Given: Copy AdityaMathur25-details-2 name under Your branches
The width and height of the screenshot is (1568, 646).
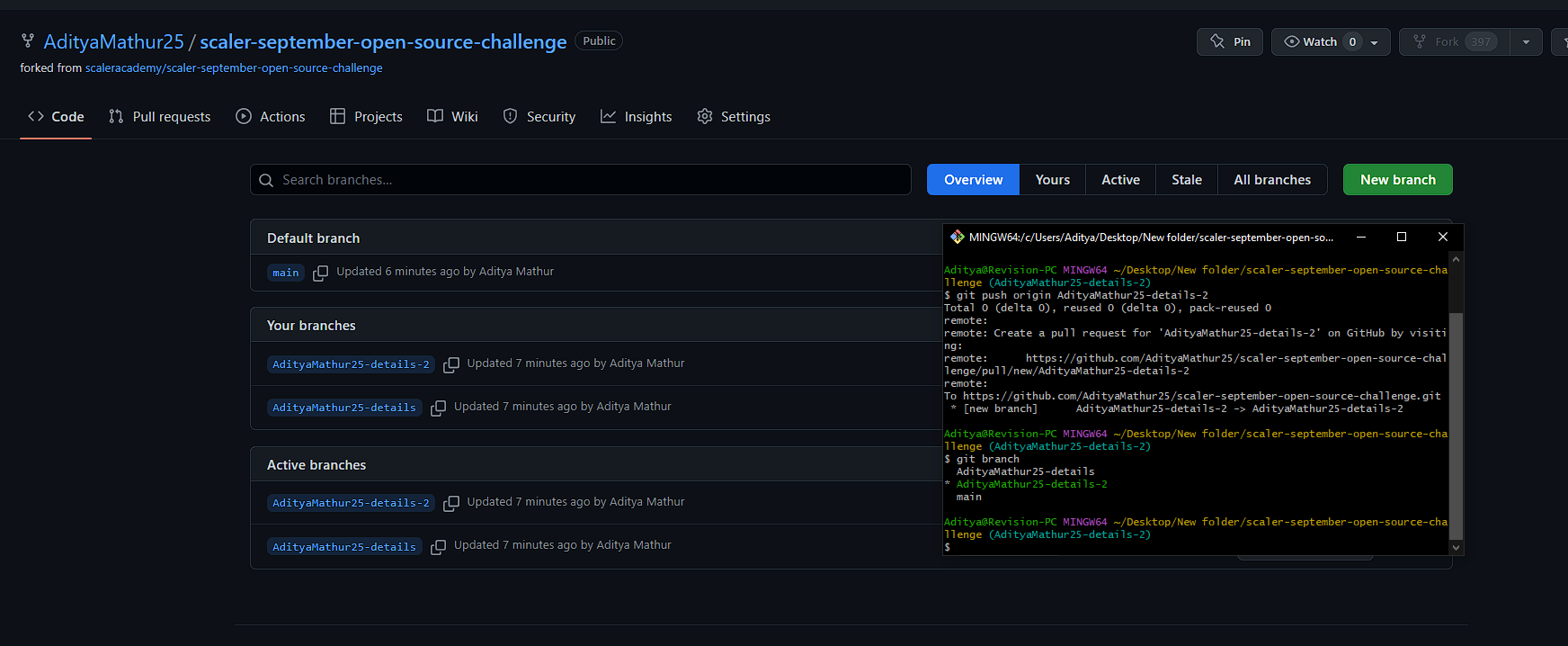Looking at the screenshot, I should pos(451,364).
